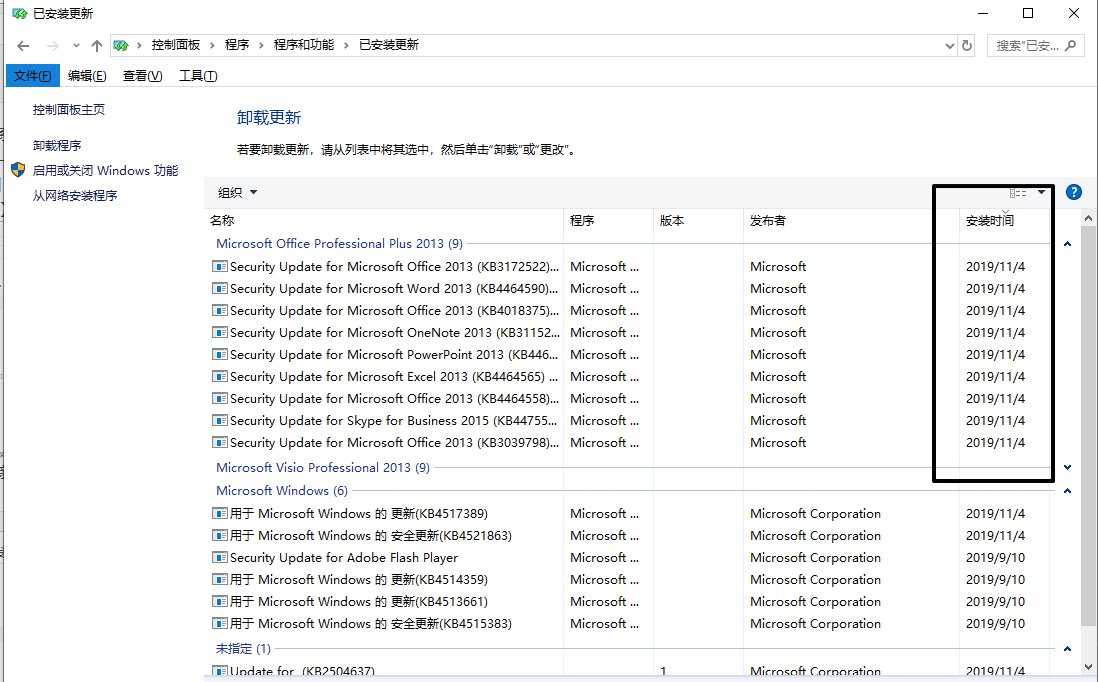This screenshot has width=1098, height=682.
Task: Open the 工具(T) menu
Action: [x=198, y=76]
